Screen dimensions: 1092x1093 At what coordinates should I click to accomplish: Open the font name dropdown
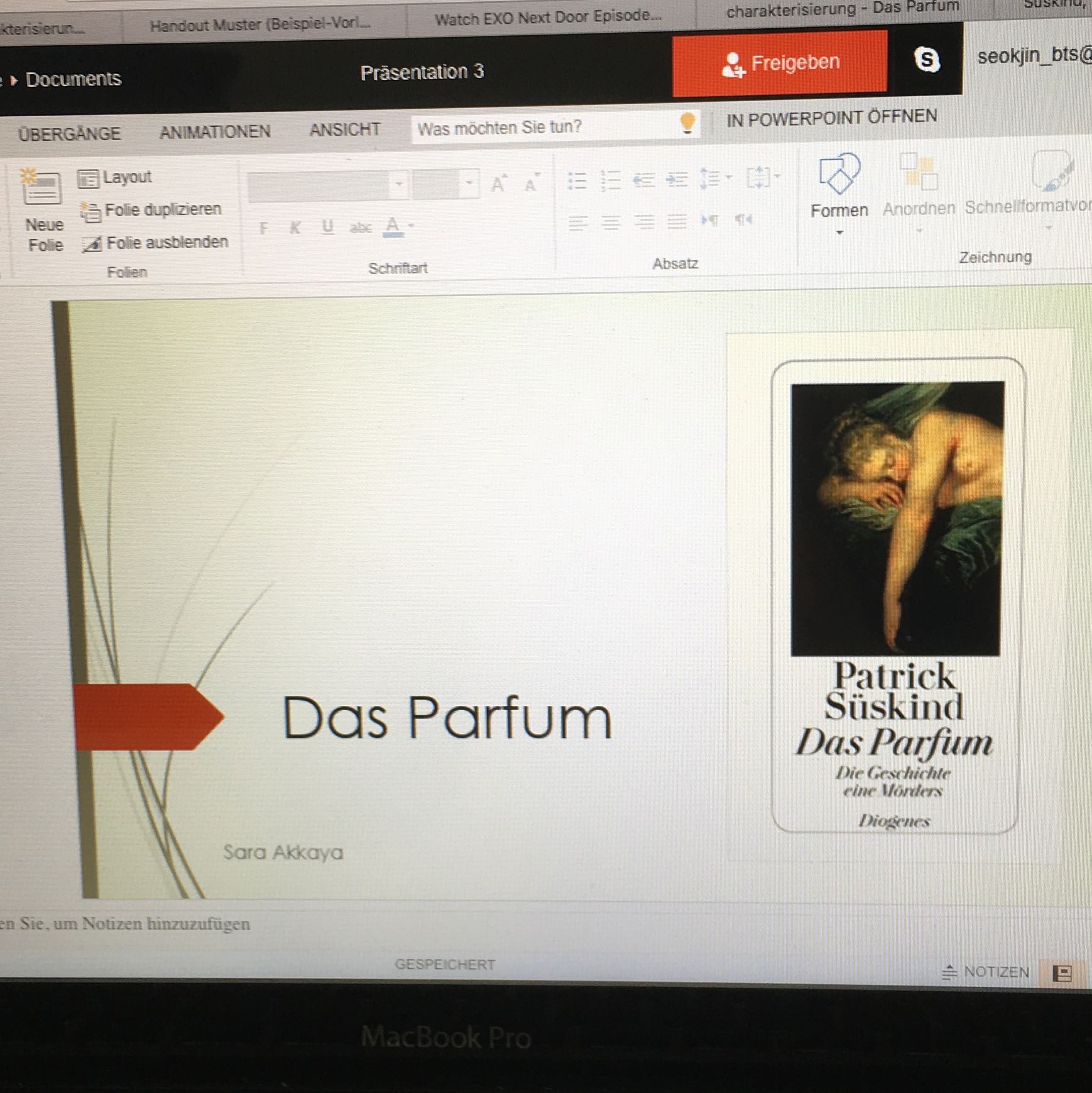click(x=399, y=185)
